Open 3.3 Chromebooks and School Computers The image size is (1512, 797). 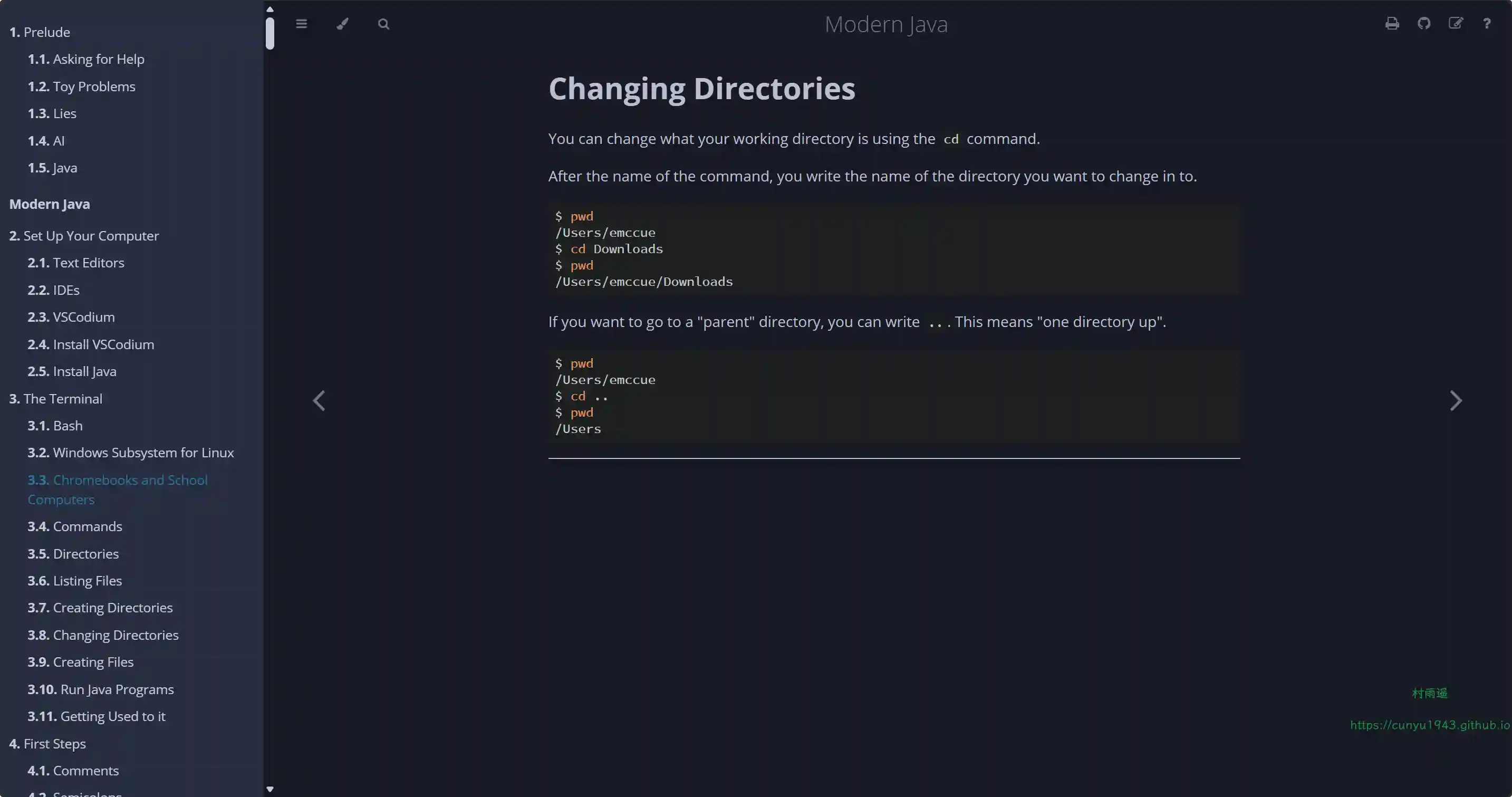[118, 489]
